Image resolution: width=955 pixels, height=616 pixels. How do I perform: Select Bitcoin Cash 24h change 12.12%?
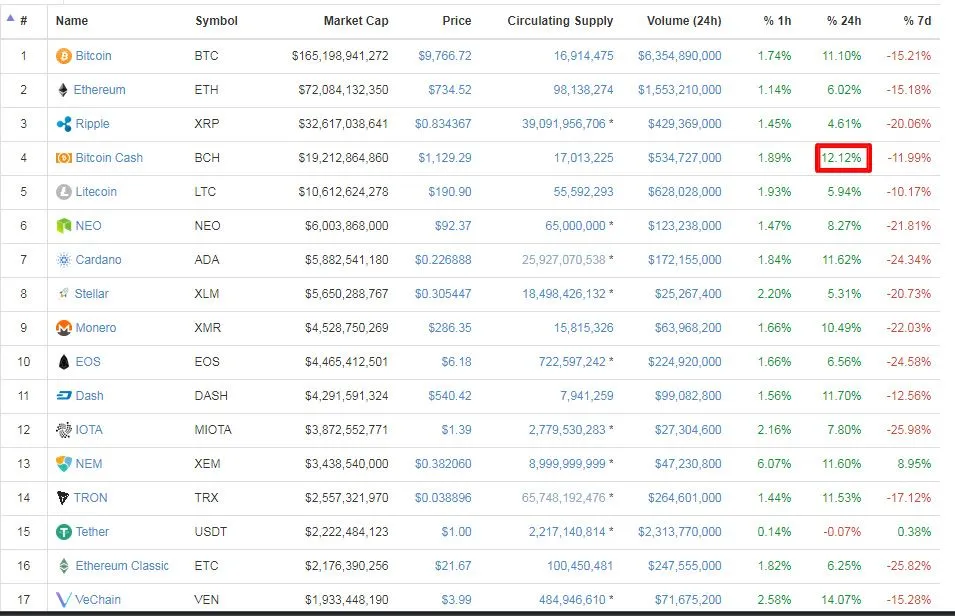point(841,158)
